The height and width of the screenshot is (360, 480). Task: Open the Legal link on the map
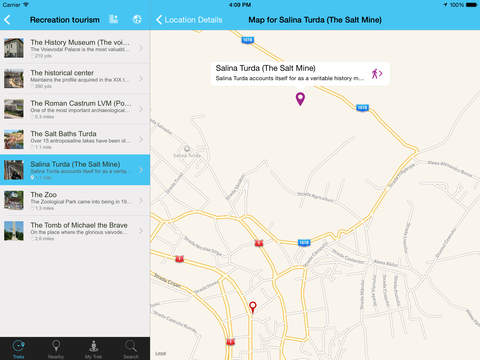pos(161,354)
